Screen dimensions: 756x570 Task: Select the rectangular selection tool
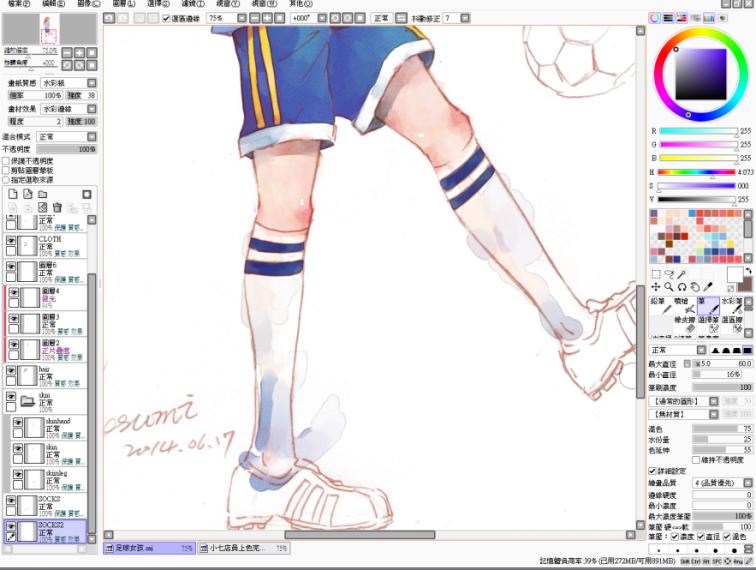pos(656,274)
